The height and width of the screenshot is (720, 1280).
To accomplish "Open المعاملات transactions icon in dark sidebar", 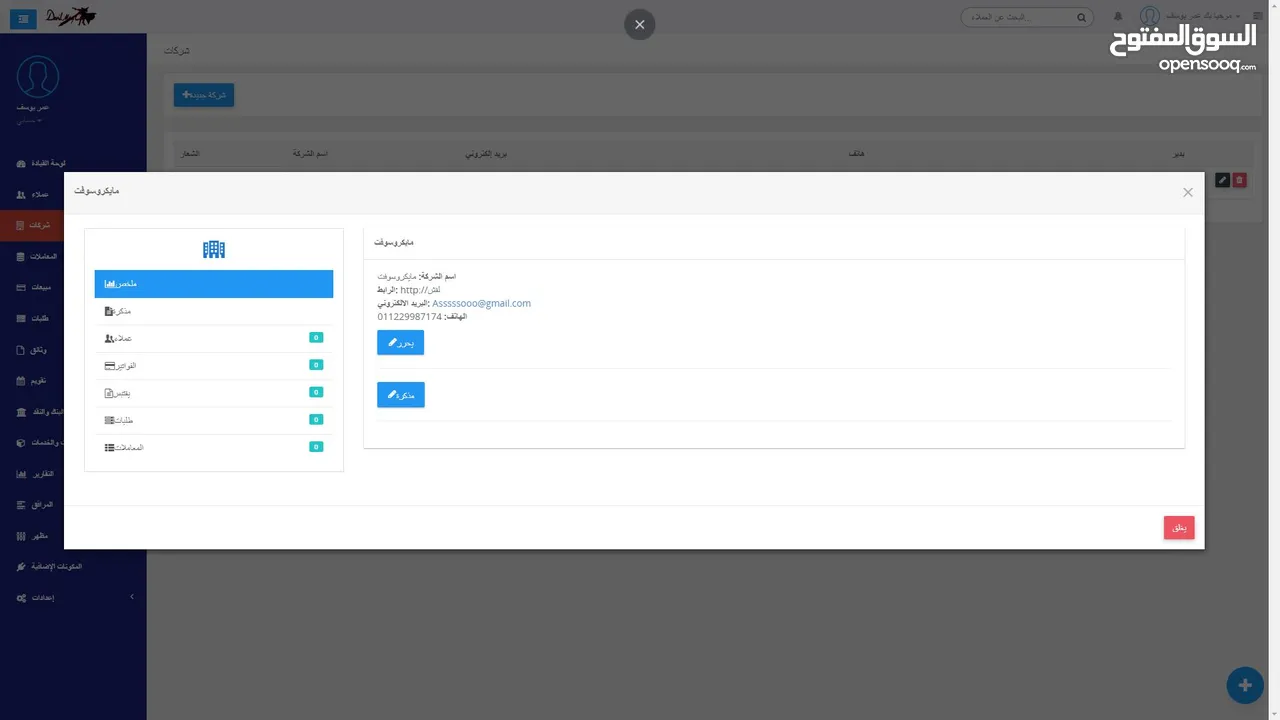I will point(22,256).
